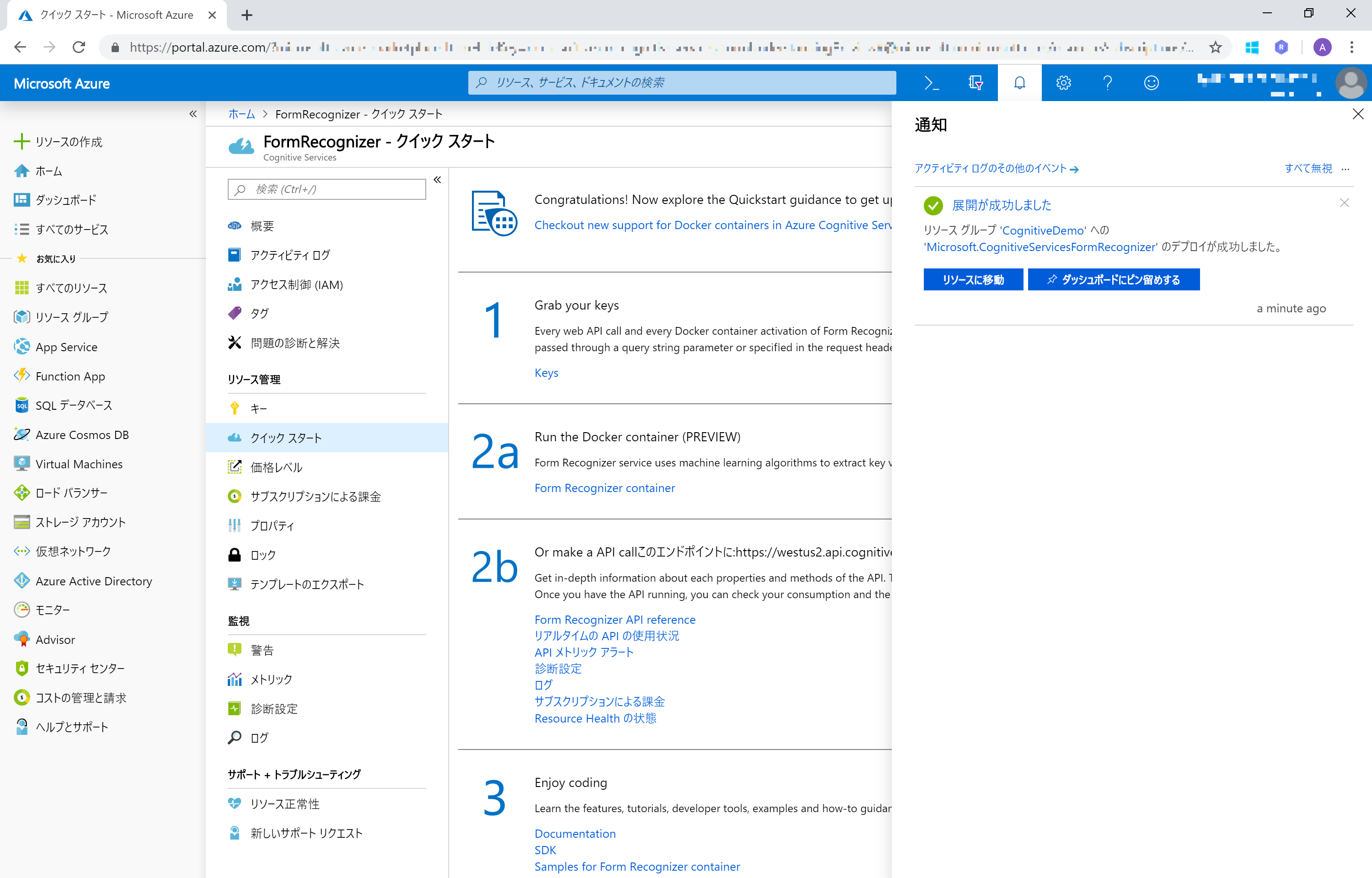The height and width of the screenshot is (878, 1372).
Task: Select App Service in the sidebar
Action: (66, 347)
